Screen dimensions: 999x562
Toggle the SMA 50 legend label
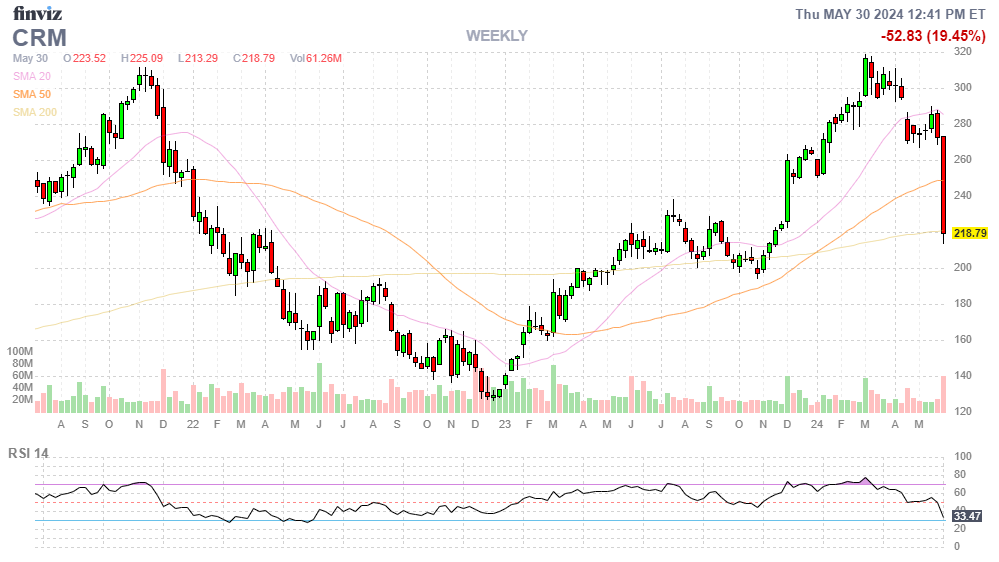point(32,94)
